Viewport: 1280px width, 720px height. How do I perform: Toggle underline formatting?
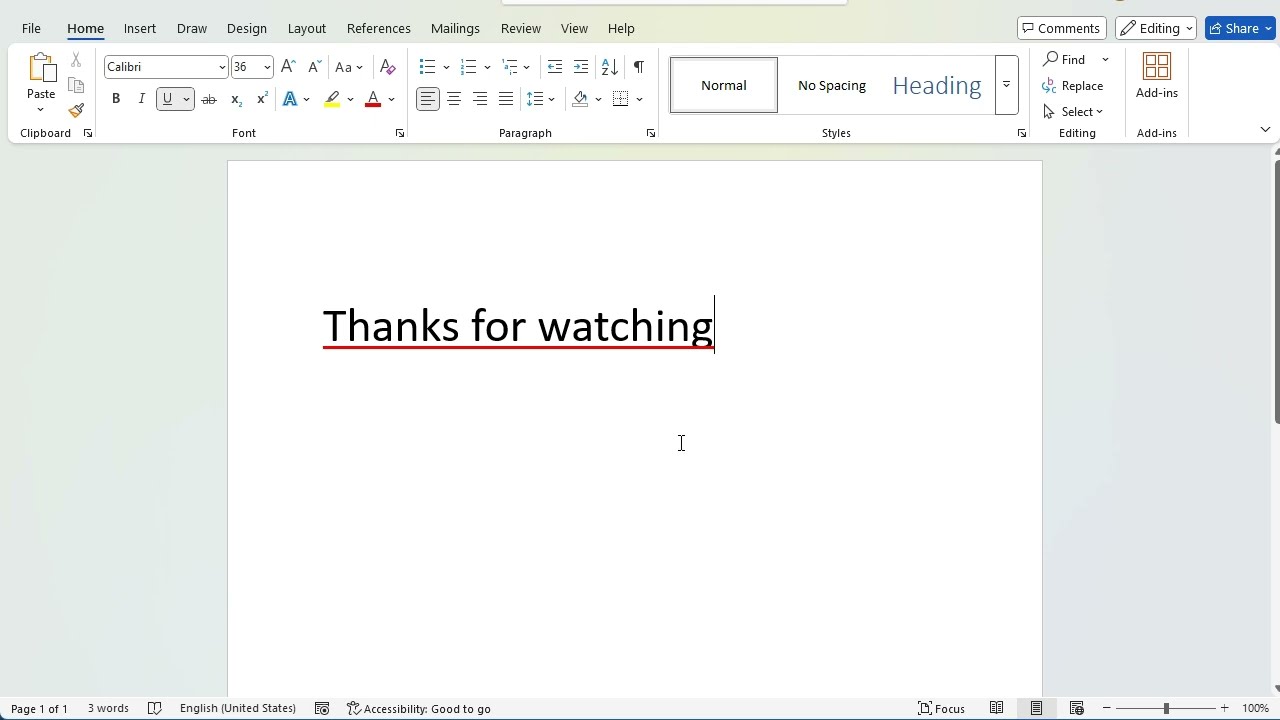pyautogui.click(x=167, y=99)
